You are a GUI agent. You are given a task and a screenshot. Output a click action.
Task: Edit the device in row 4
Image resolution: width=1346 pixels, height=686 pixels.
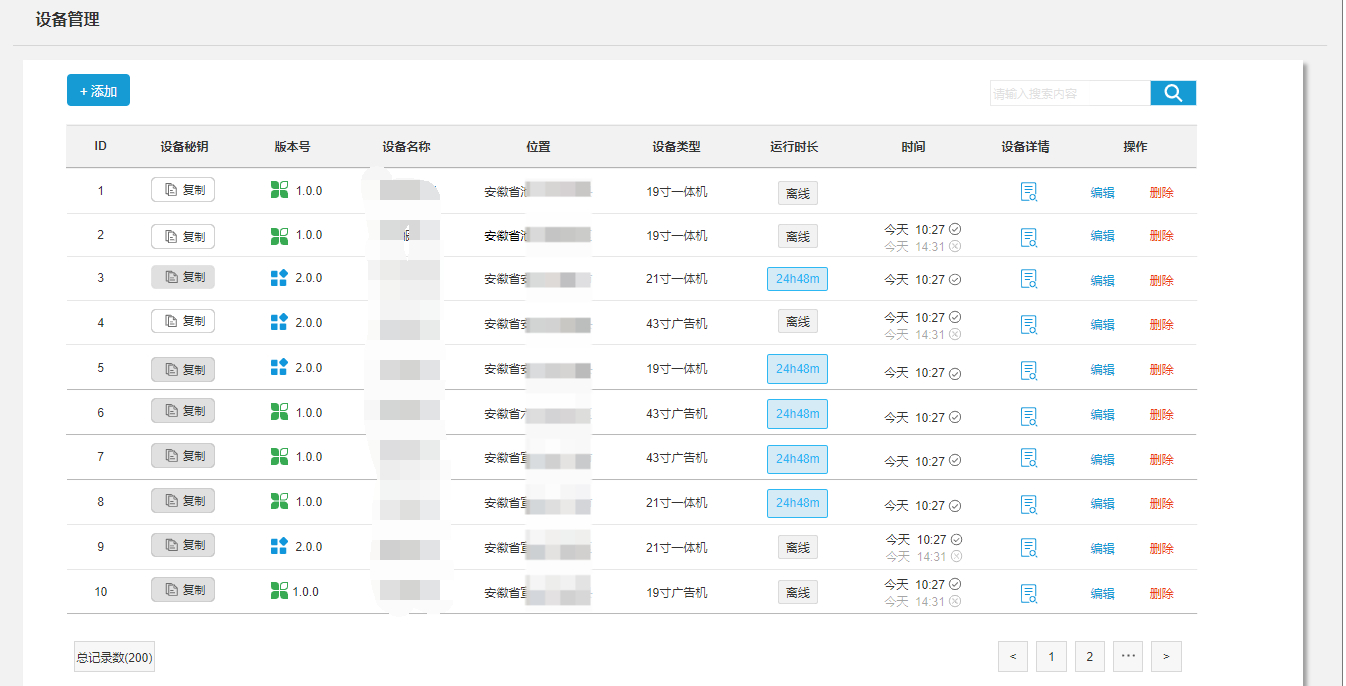[x=1102, y=324]
